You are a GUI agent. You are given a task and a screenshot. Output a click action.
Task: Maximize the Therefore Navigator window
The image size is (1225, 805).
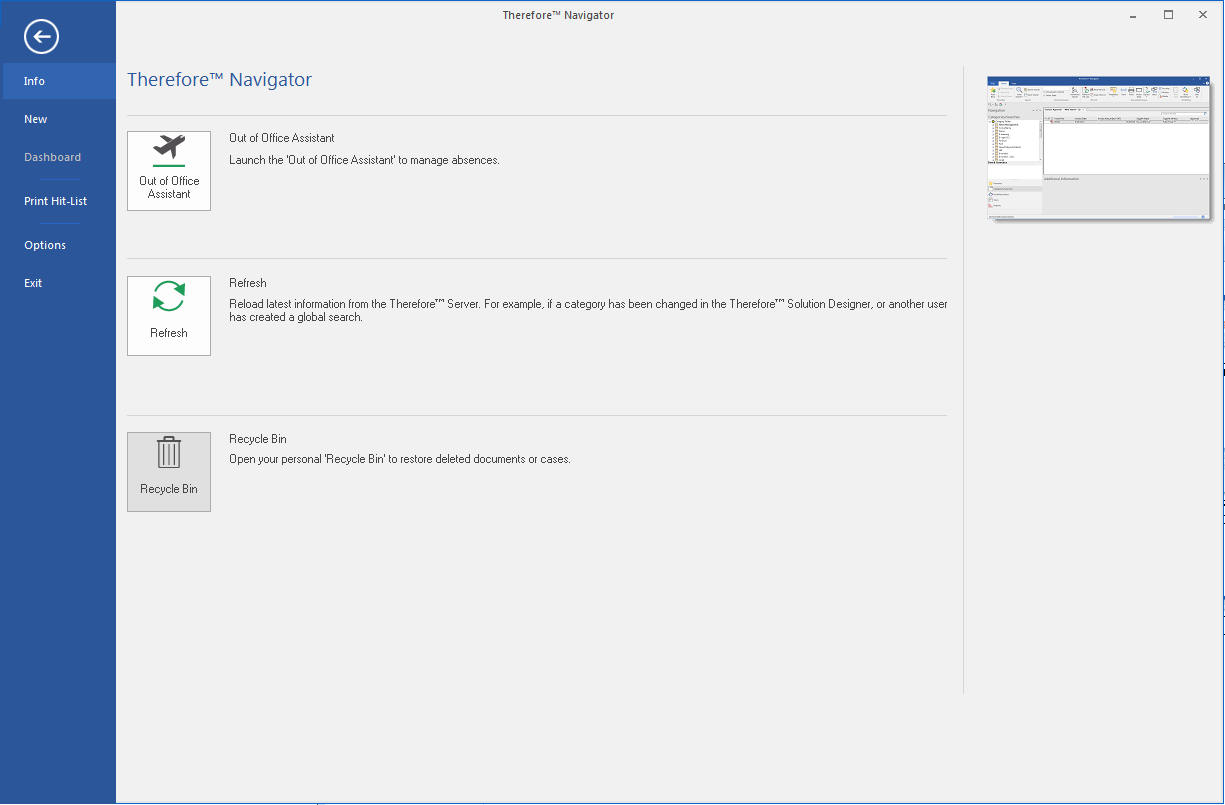pyautogui.click(x=1167, y=14)
